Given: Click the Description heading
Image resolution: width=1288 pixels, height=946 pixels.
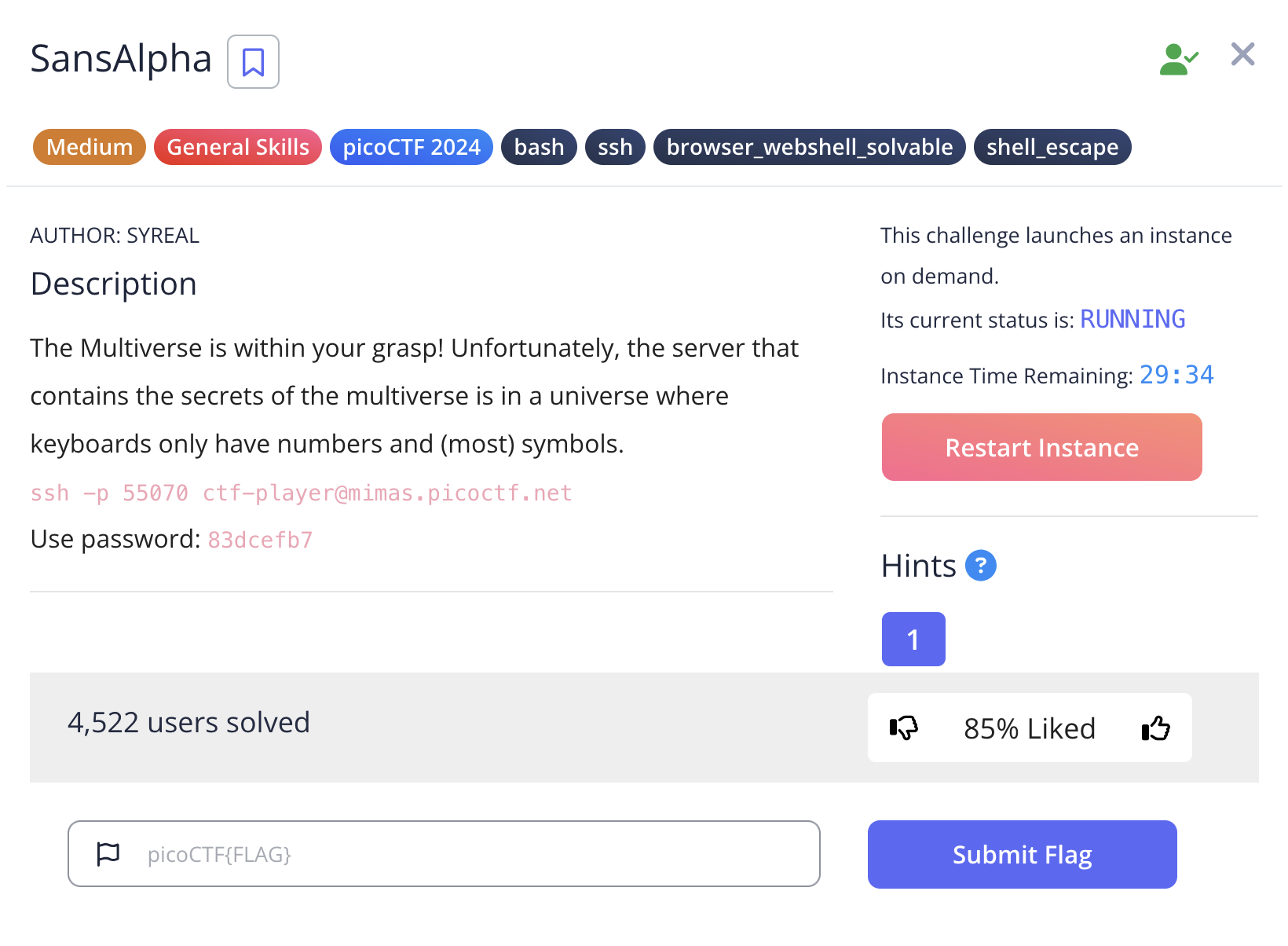Looking at the screenshot, I should click(x=113, y=284).
